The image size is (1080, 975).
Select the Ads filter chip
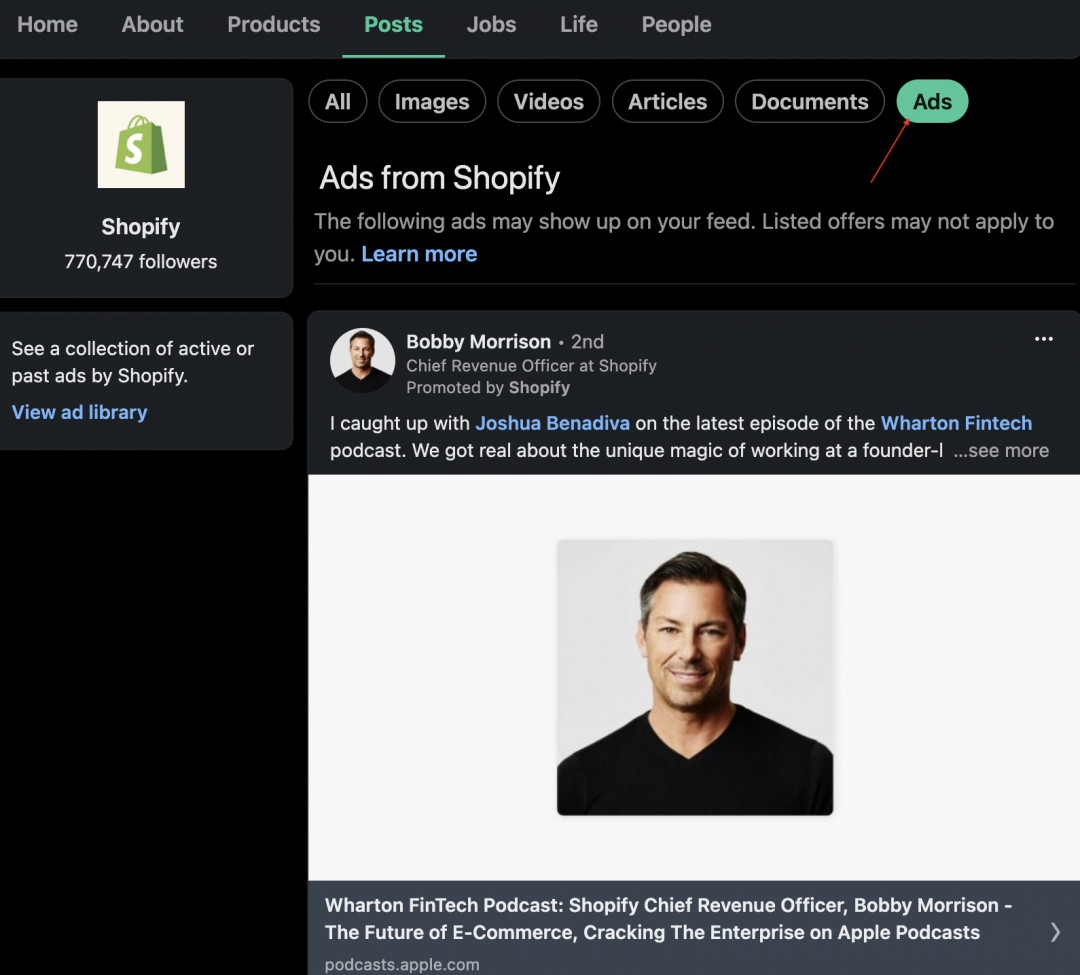[x=932, y=101]
